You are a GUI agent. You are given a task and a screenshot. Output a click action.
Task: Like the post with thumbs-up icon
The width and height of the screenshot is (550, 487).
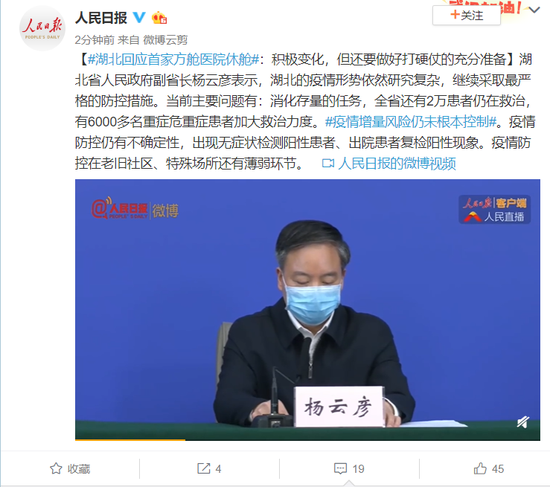[480, 468]
